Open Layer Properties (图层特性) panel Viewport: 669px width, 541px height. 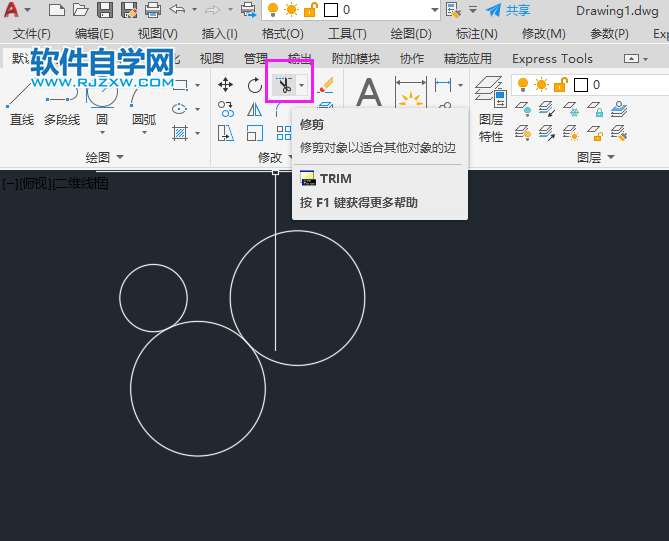[x=490, y=110]
